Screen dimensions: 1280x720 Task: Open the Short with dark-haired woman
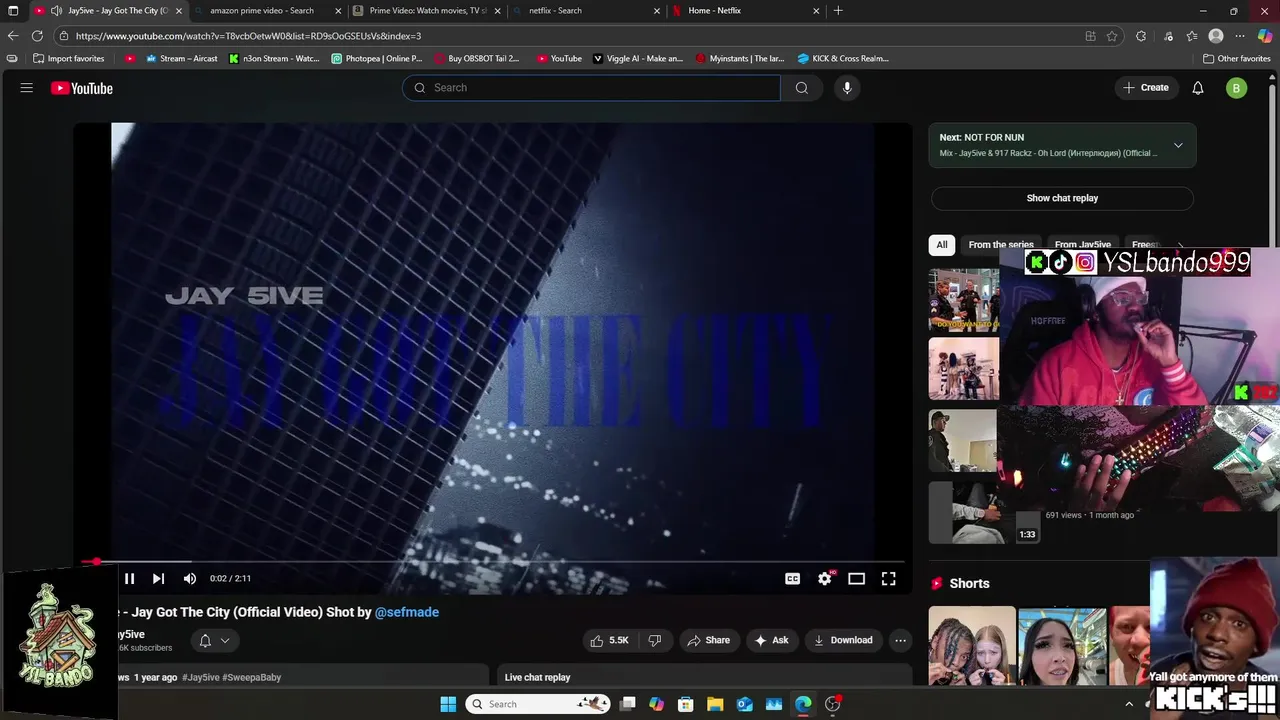click(1062, 645)
